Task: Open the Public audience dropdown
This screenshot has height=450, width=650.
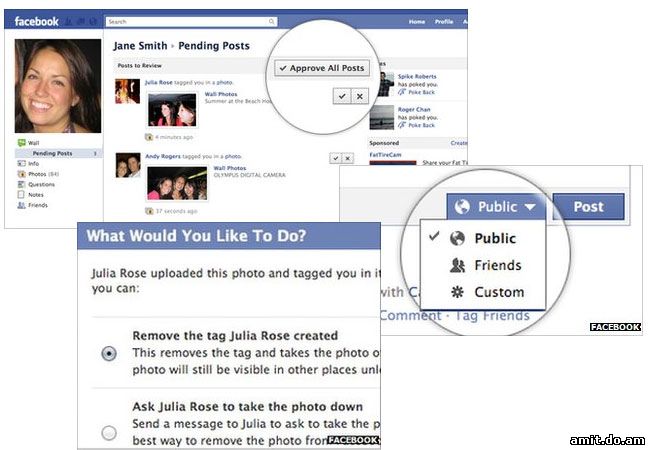Action: coord(495,206)
